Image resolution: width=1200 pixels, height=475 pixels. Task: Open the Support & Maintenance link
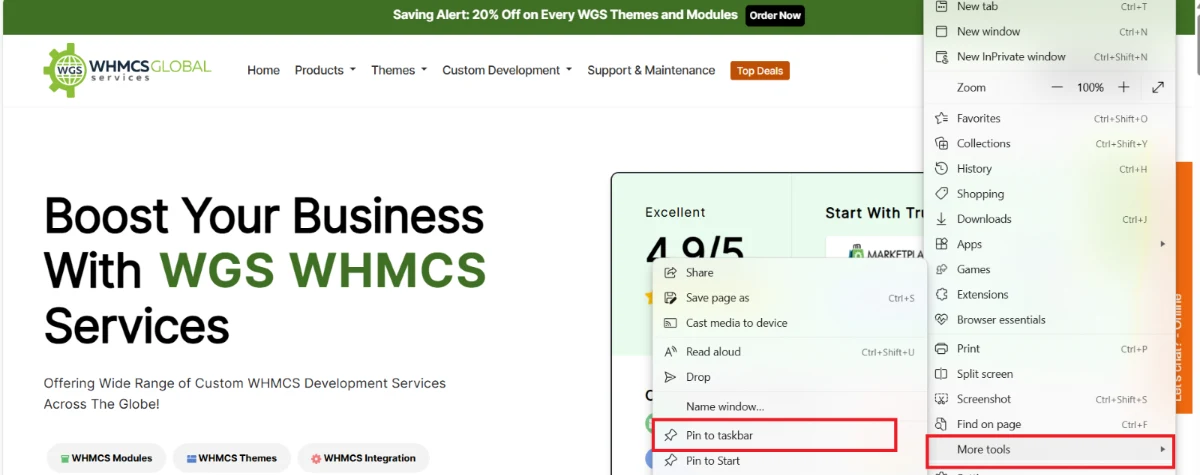coord(651,70)
